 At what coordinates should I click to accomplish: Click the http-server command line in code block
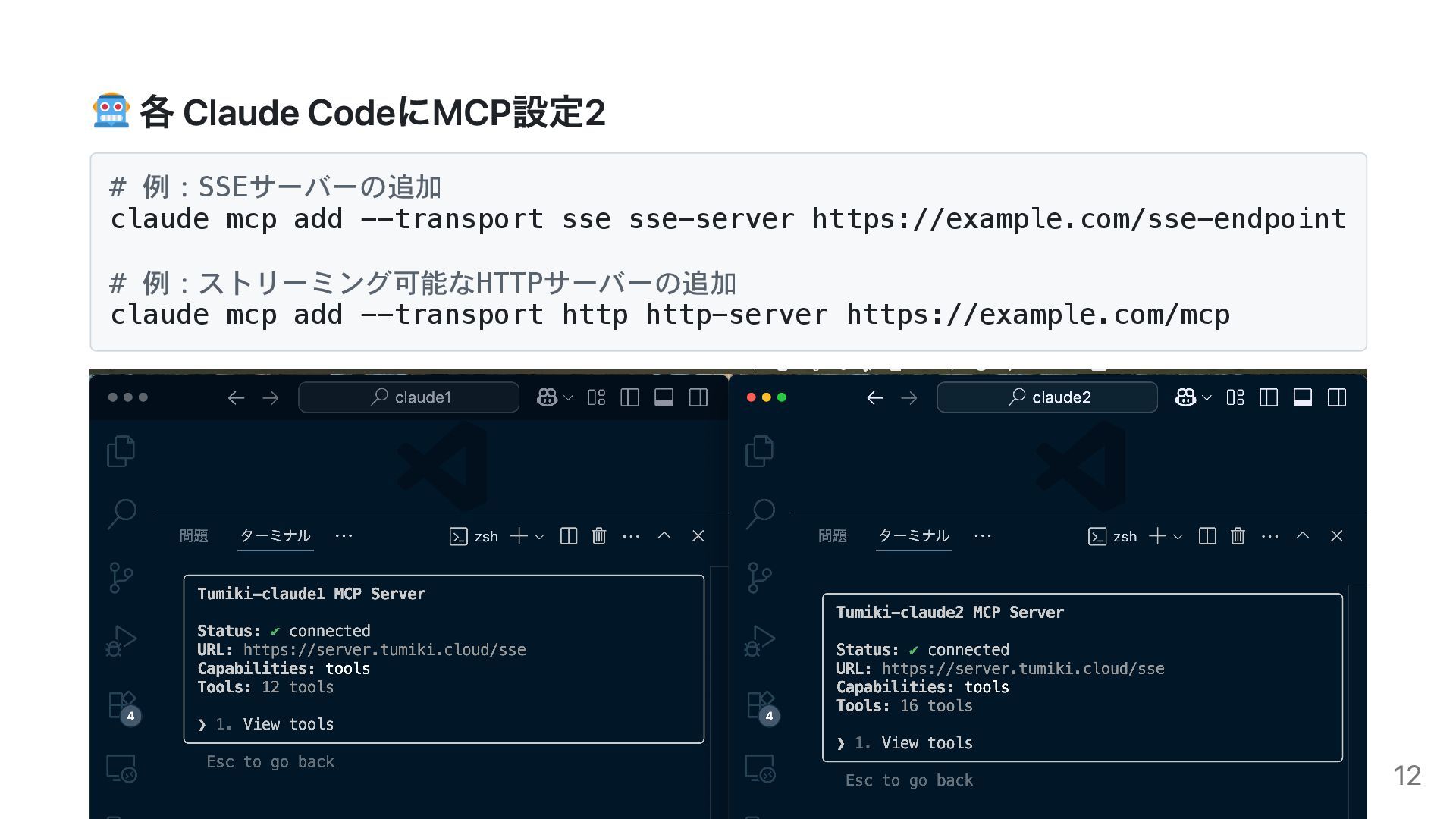click(670, 315)
